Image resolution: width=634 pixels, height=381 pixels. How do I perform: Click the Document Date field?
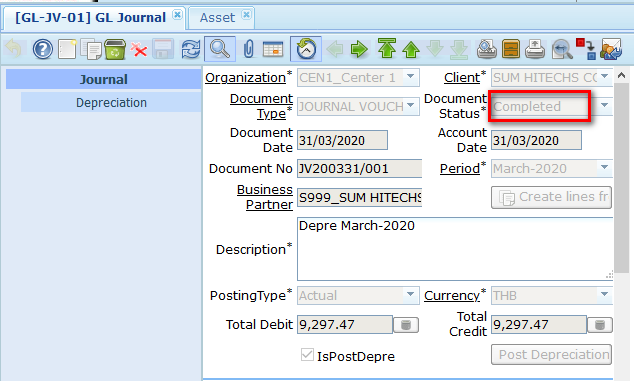click(x=342, y=140)
